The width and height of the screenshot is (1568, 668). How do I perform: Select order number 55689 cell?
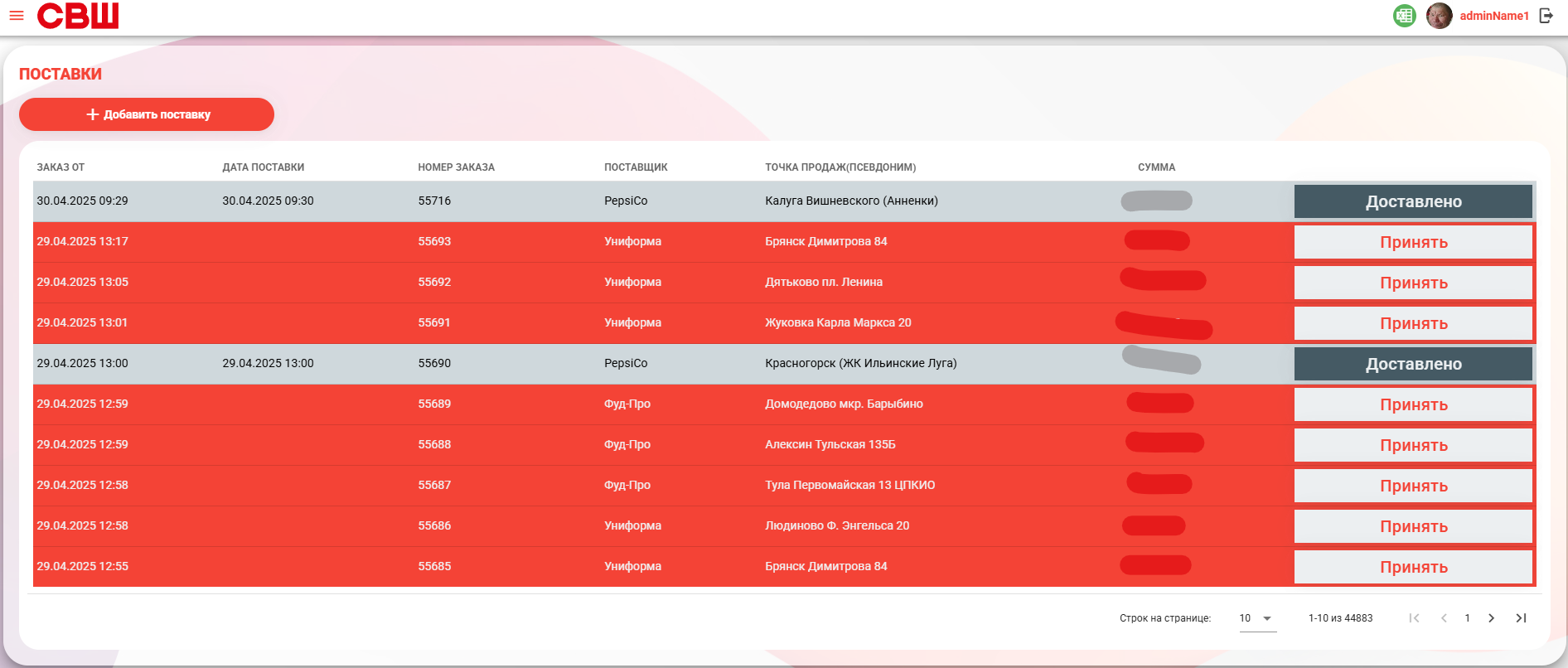pyautogui.click(x=434, y=404)
